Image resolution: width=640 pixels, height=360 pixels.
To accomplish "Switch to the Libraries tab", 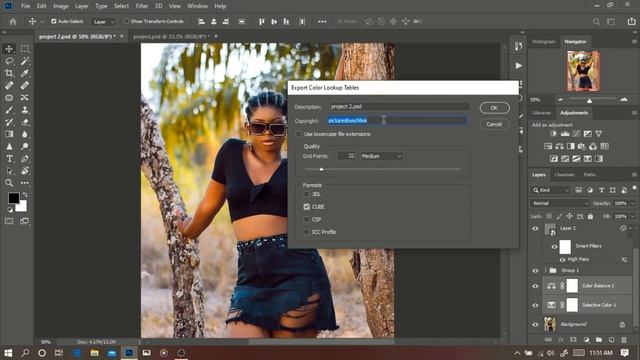I will pos(541,113).
